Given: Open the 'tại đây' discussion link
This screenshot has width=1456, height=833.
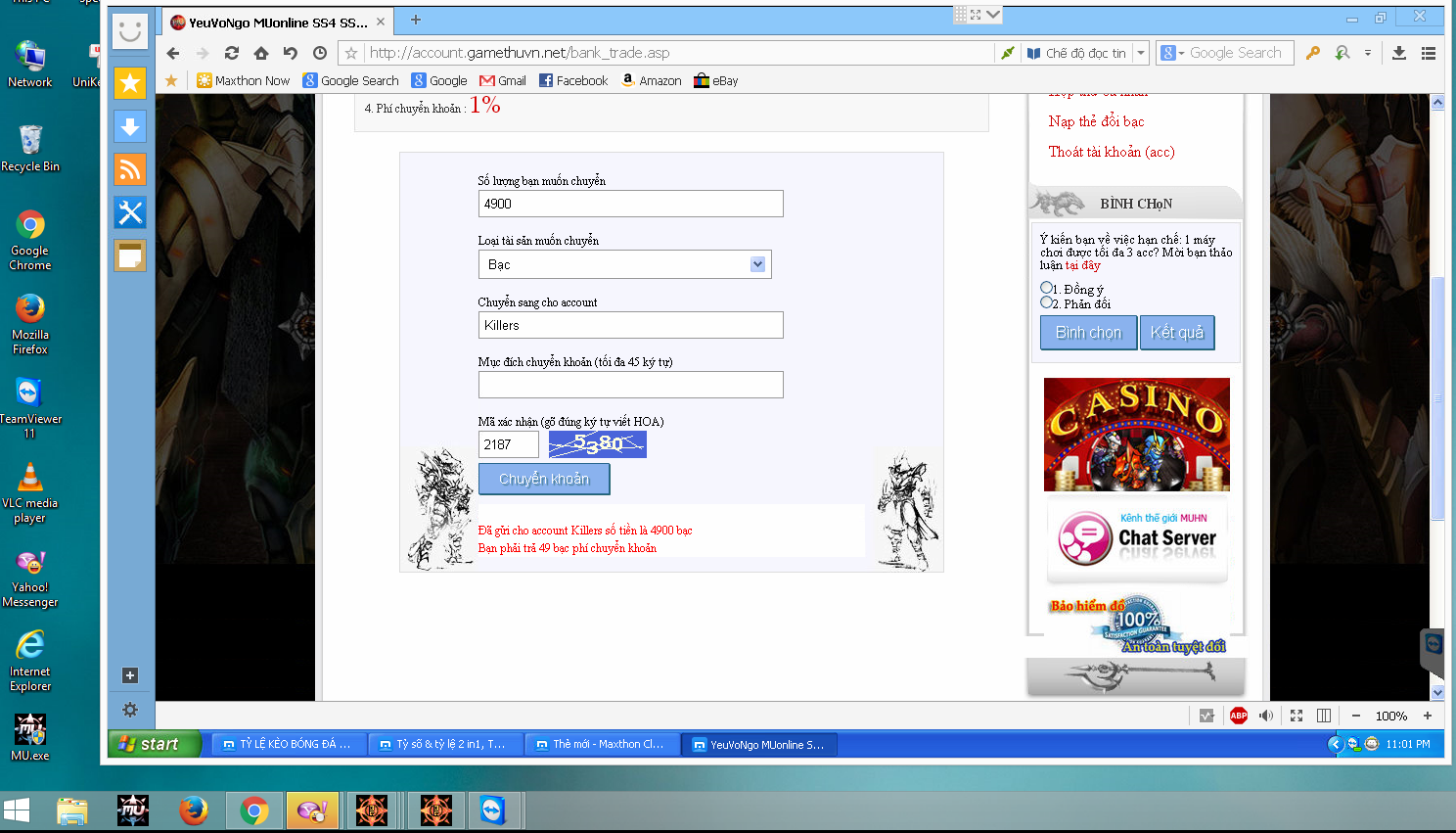Looking at the screenshot, I should (1083, 265).
